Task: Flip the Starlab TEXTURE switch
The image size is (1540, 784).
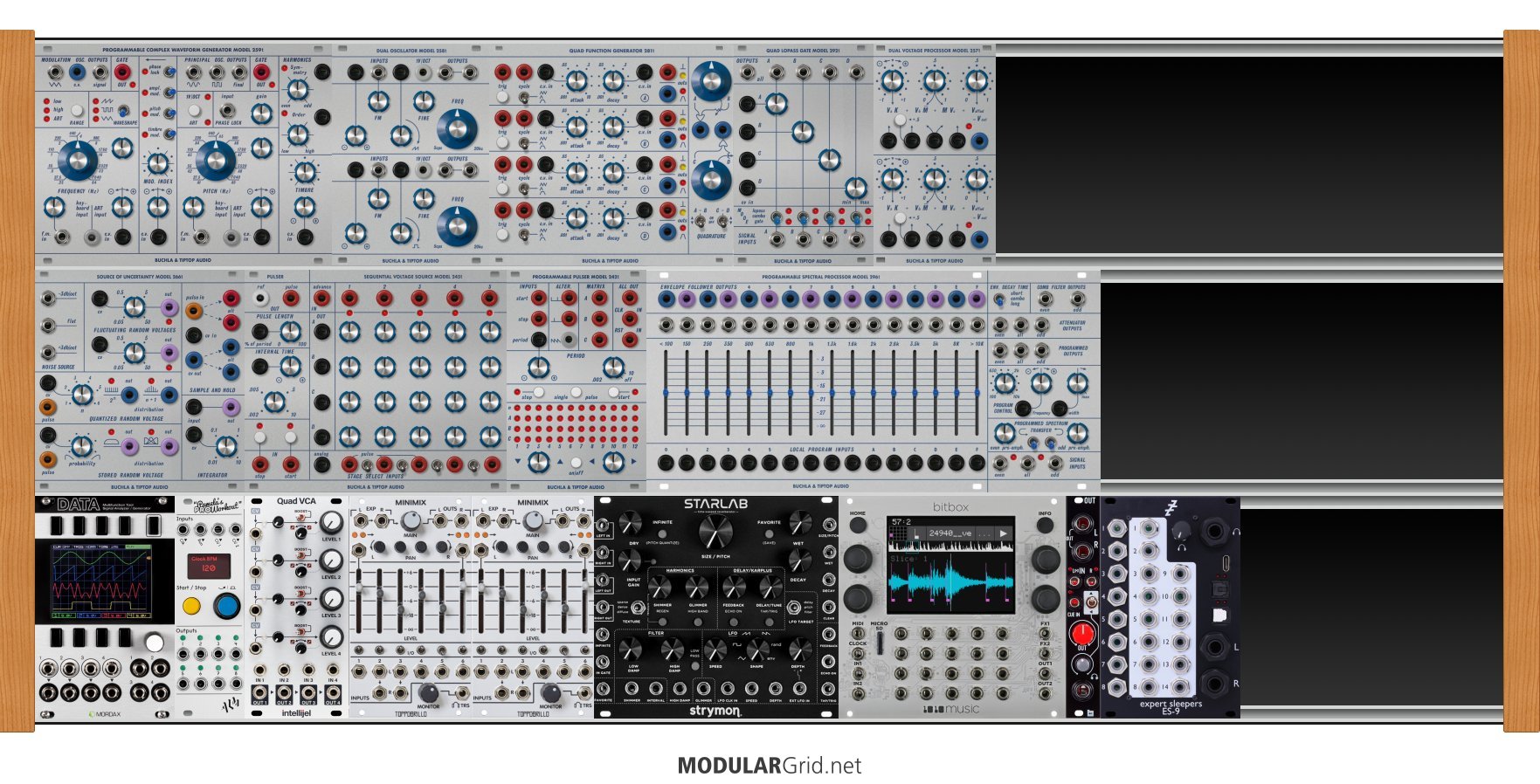Action: 638,608
